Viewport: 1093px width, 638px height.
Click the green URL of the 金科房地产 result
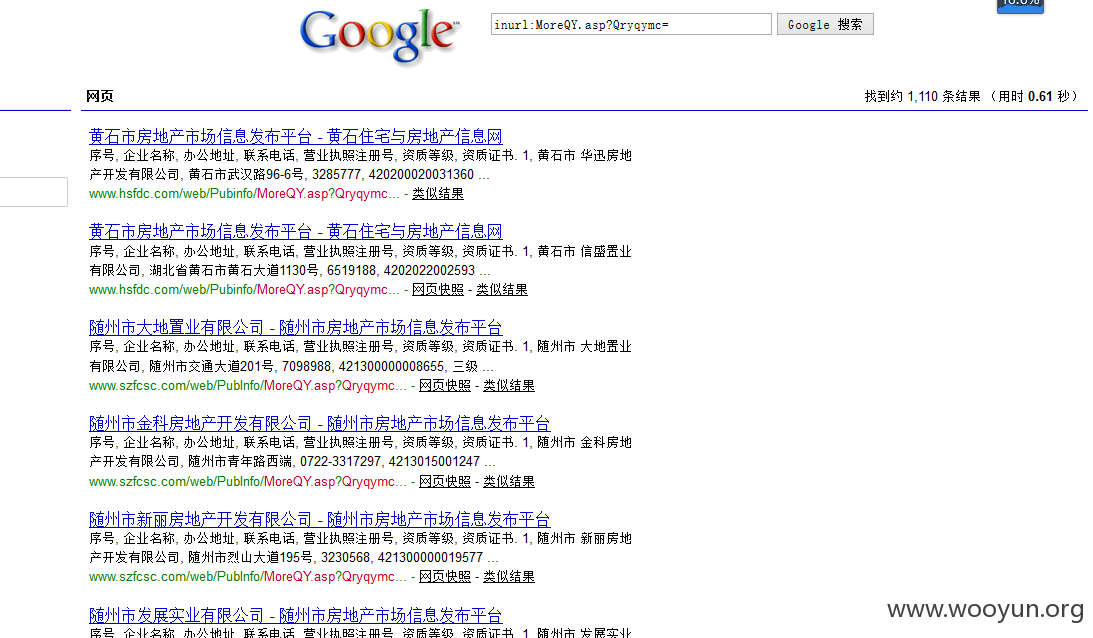tap(247, 482)
